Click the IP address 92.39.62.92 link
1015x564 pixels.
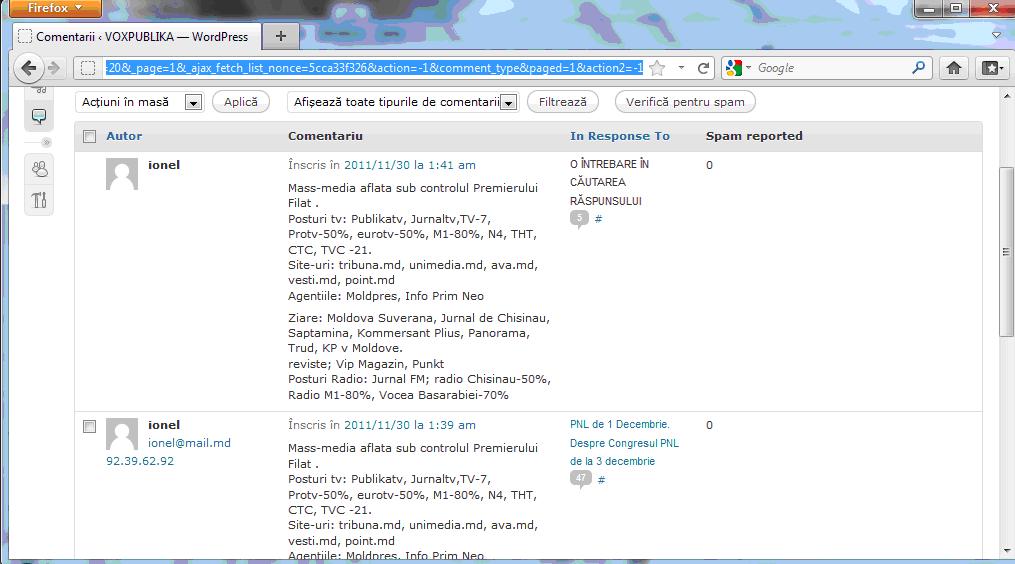point(140,461)
